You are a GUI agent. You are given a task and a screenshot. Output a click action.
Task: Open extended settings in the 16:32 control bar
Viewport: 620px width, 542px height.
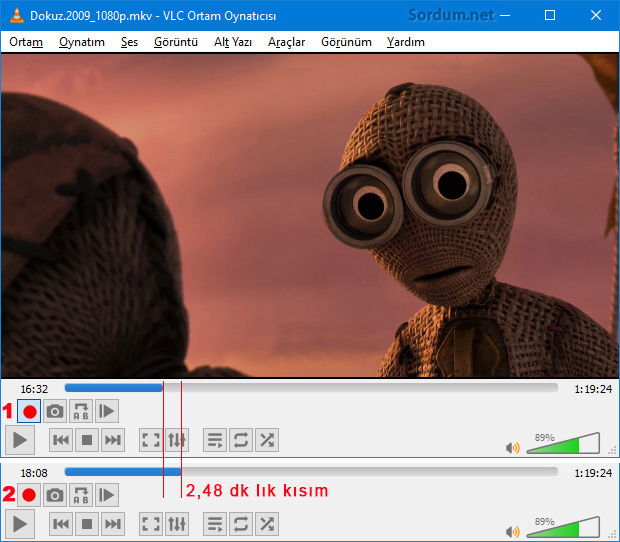click(177, 440)
